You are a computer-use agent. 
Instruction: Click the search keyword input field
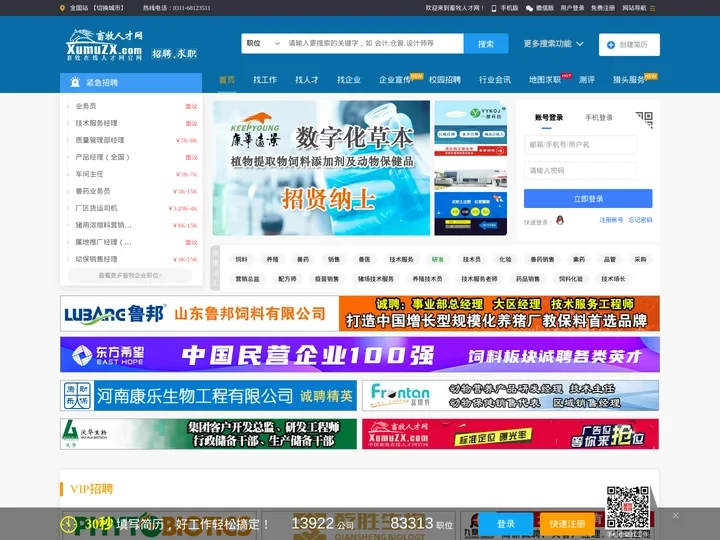click(373, 44)
